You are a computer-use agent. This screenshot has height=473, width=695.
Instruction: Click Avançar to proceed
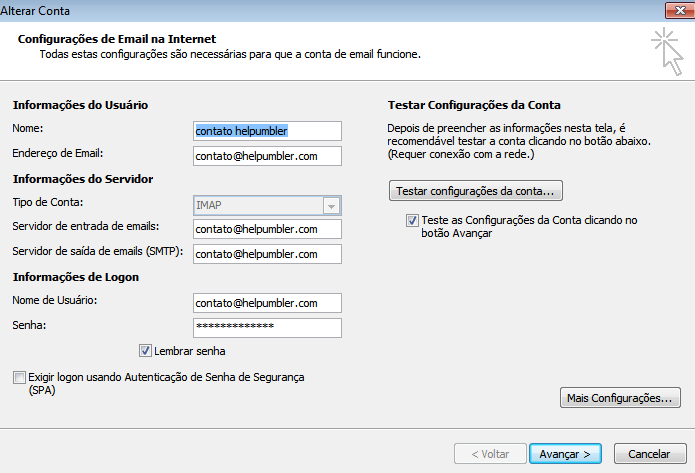pyautogui.click(x=564, y=453)
